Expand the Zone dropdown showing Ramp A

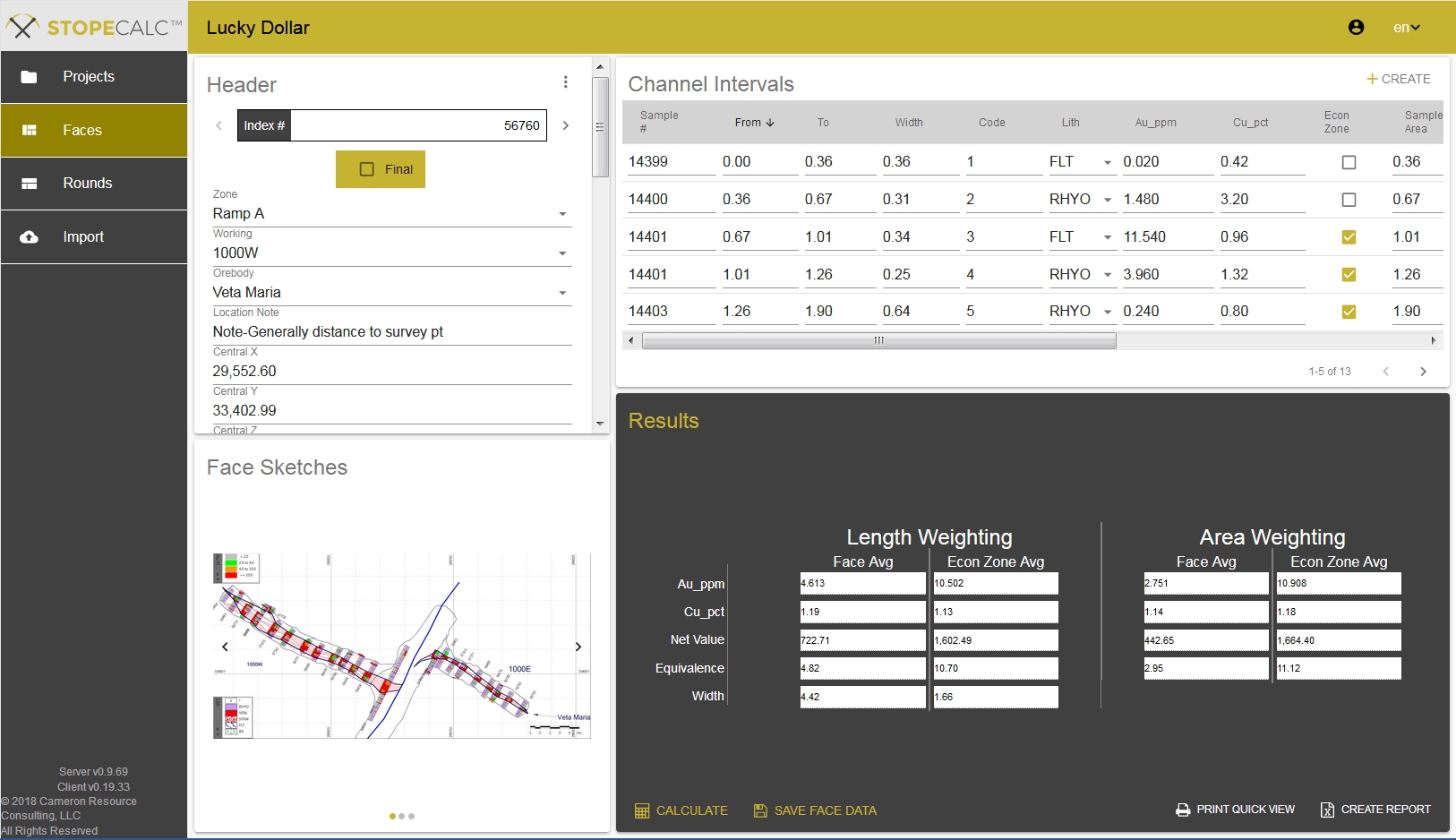click(x=392, y=213)
